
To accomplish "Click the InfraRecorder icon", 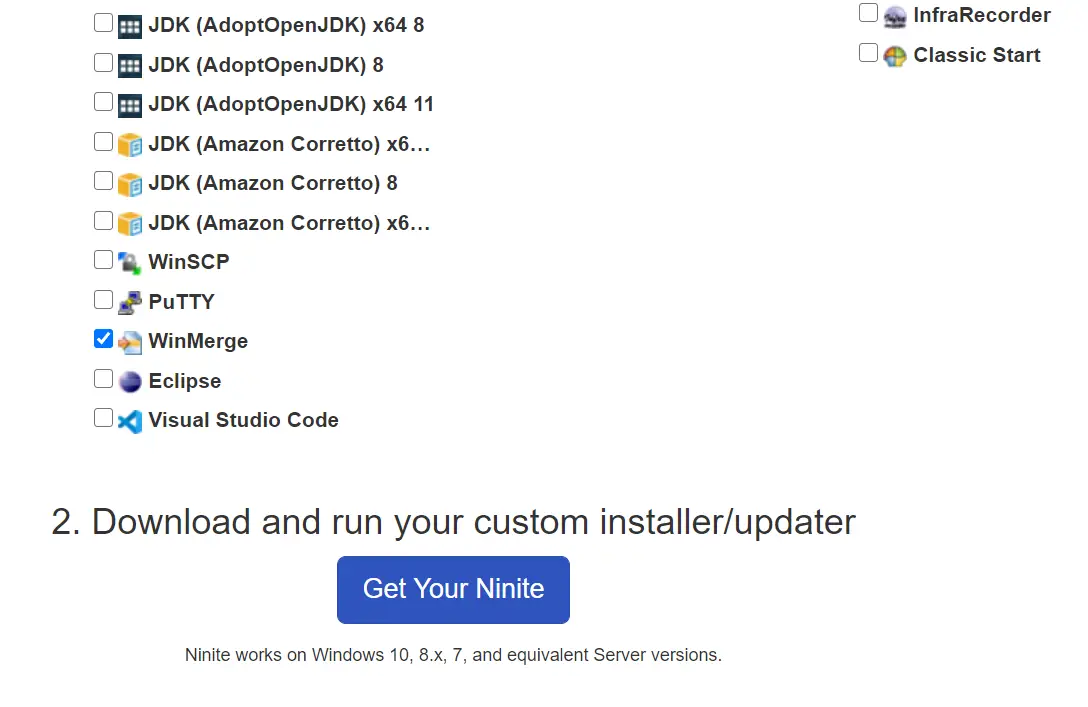I will tap(895, 17).
